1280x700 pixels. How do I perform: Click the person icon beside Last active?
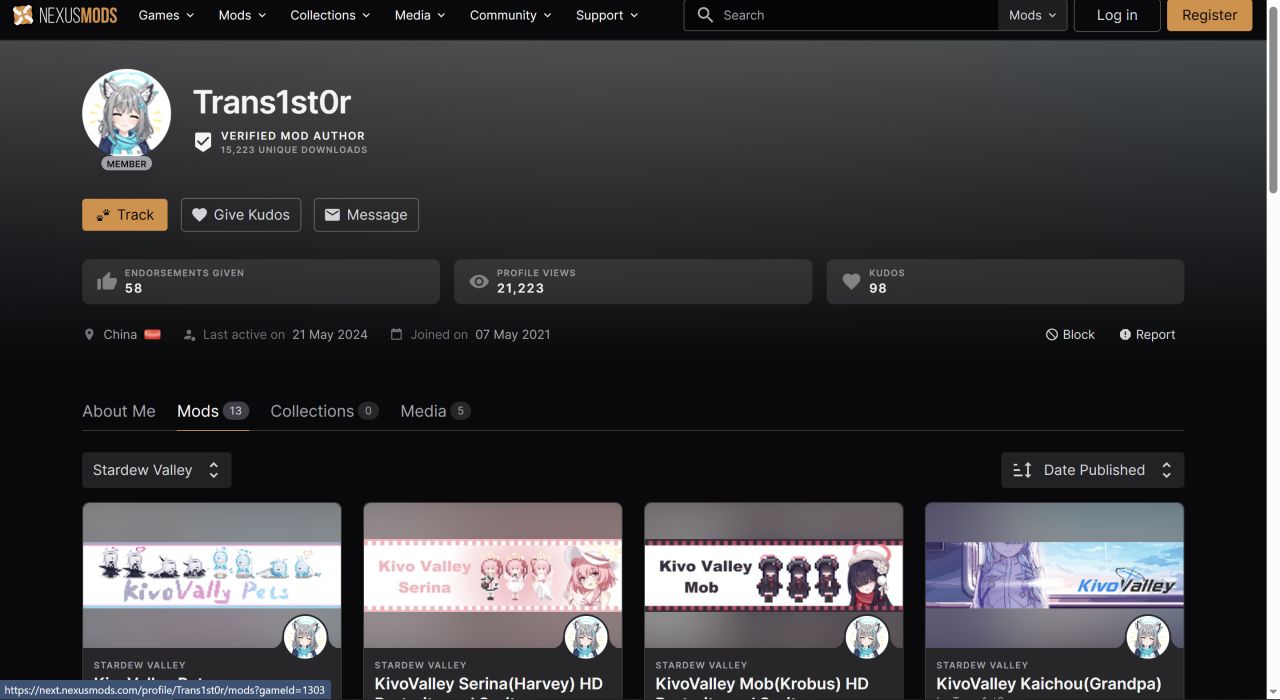(x=189, y=335)
